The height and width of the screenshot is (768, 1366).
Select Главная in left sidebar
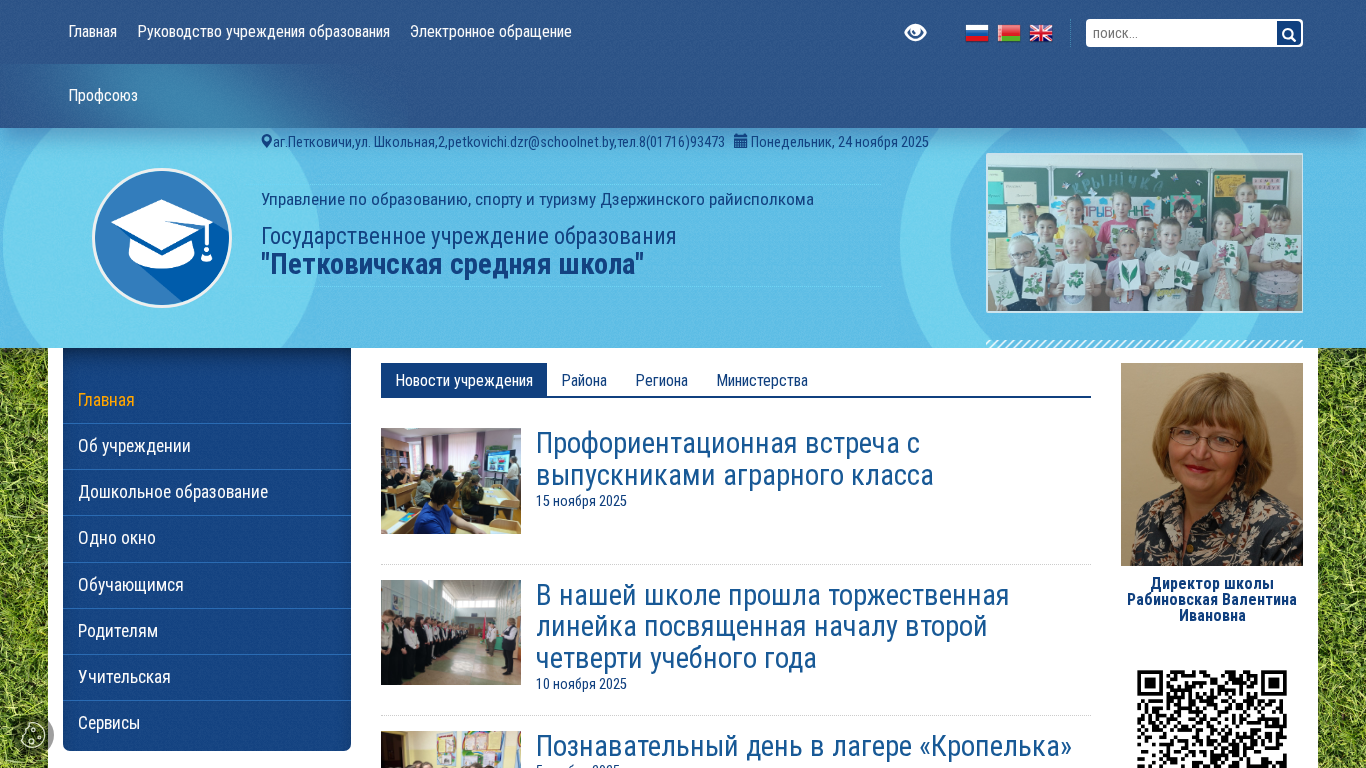[207, 400]
